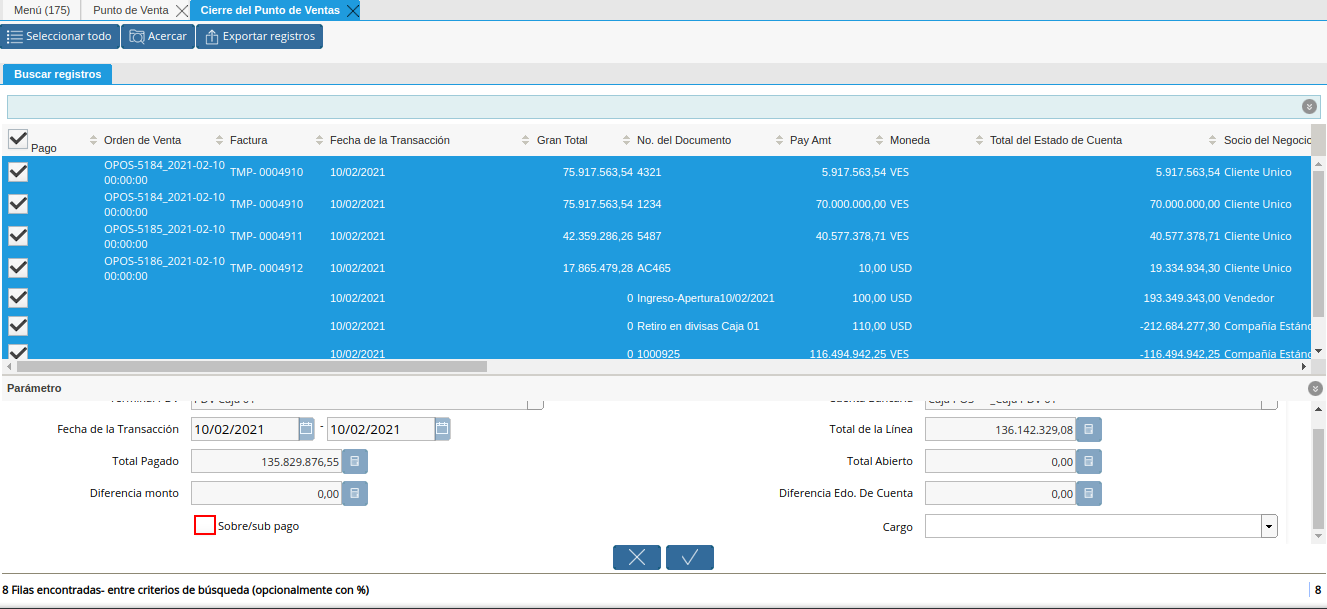Switch to the Punto de Venta tab
The image size is (1327, 609).
130,10
